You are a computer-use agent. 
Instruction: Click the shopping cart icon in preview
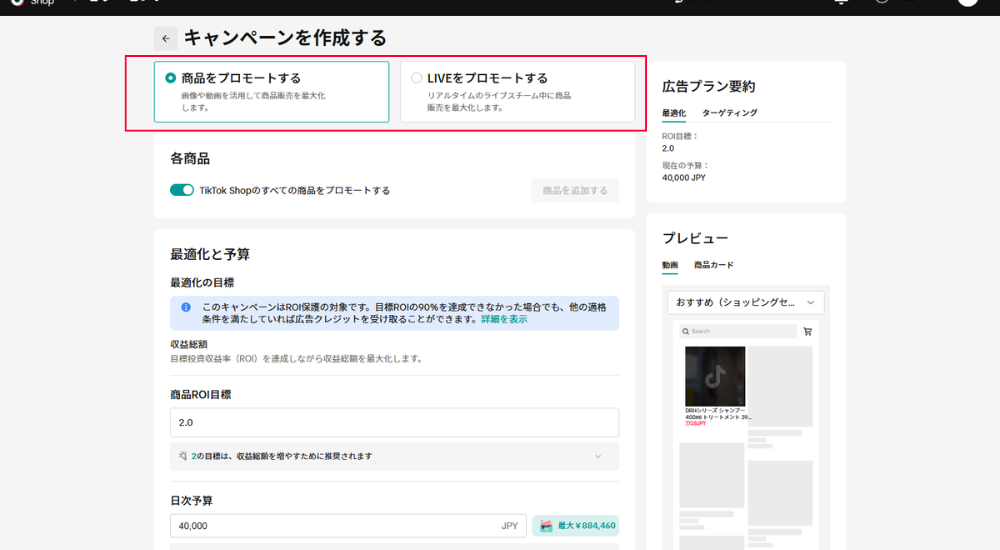click(x=807, y=331)
